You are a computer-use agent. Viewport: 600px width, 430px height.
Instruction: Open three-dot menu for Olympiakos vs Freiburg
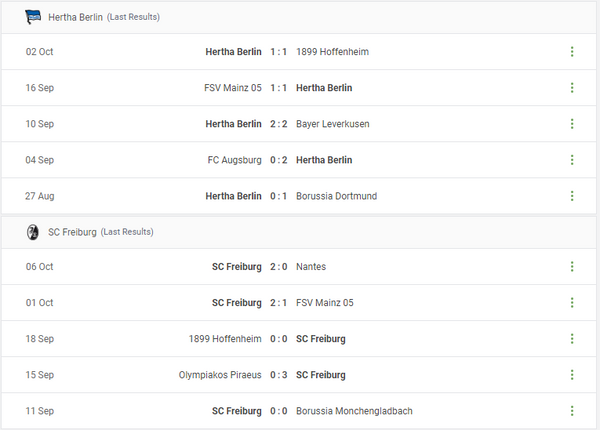[572, 375]
